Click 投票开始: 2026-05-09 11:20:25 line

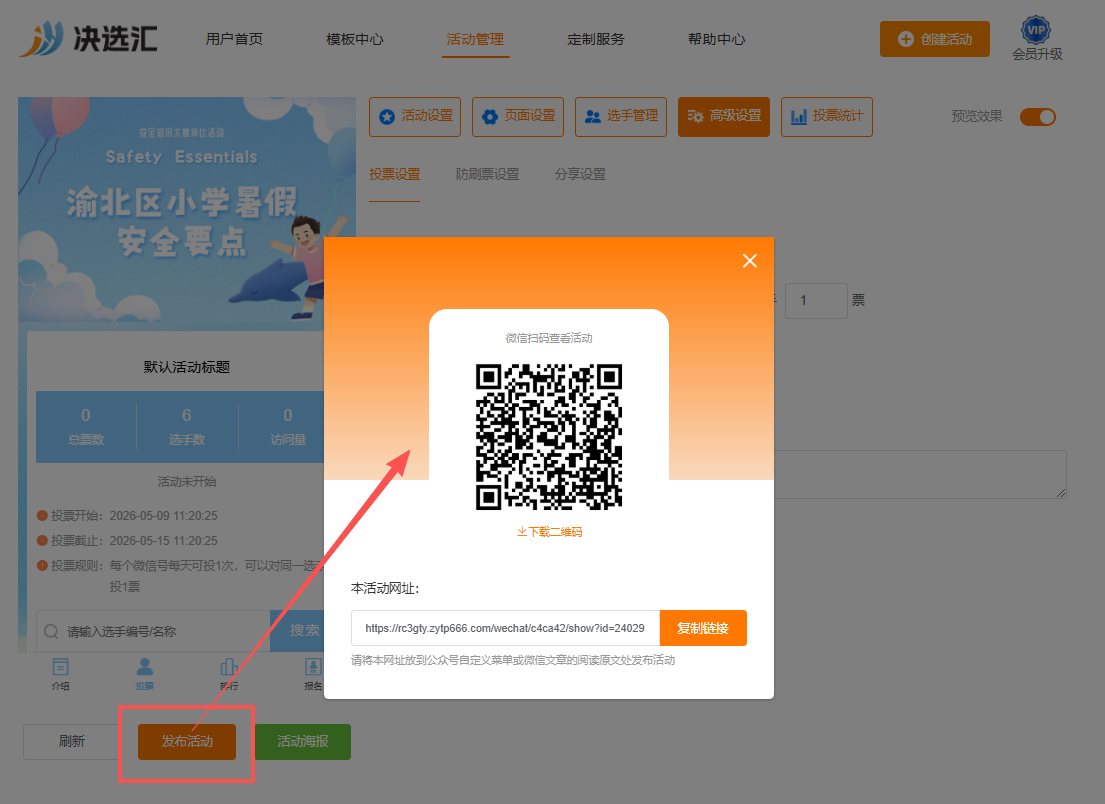pyautogui.click(x=128, y=516)
